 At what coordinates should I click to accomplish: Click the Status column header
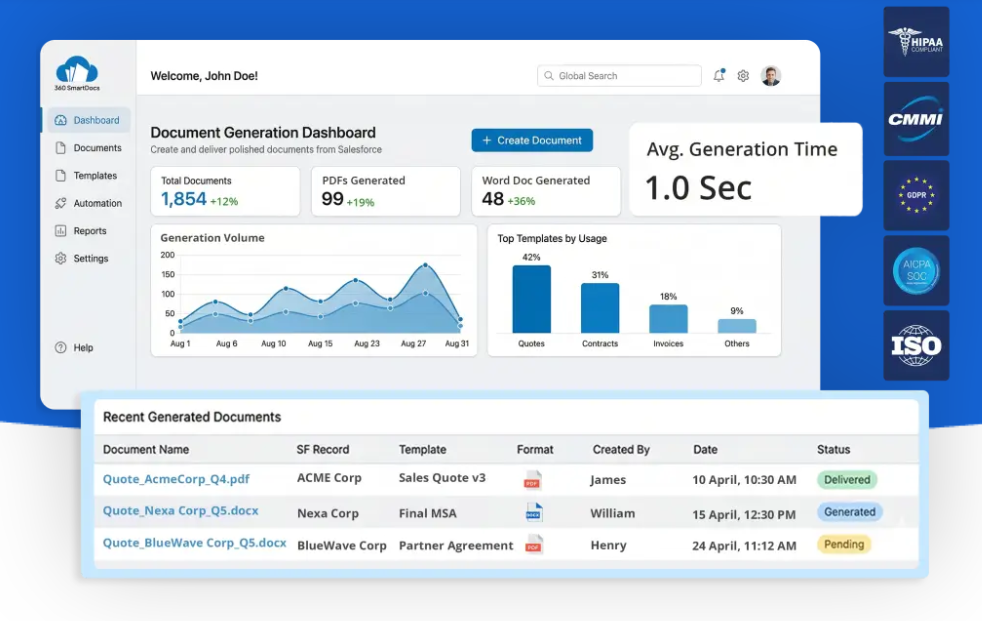click(x=833, y=449)
